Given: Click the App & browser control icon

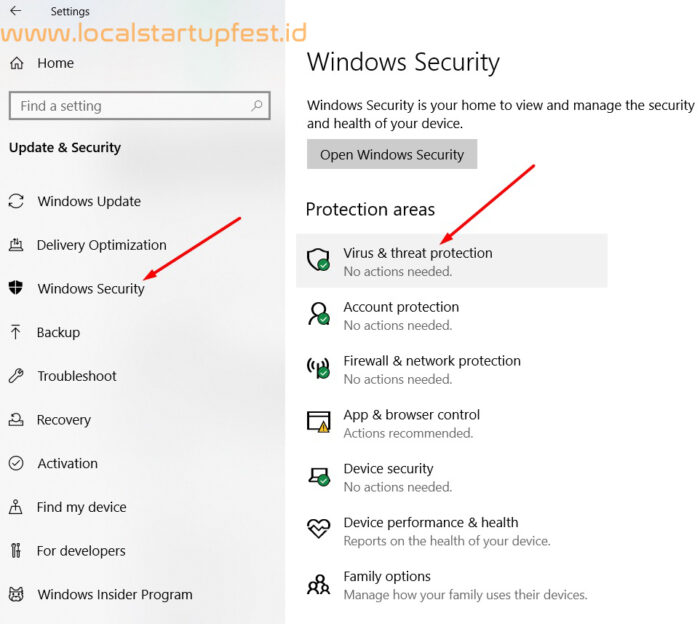Looking at the screenshot, I should click(x=318, y=421).
